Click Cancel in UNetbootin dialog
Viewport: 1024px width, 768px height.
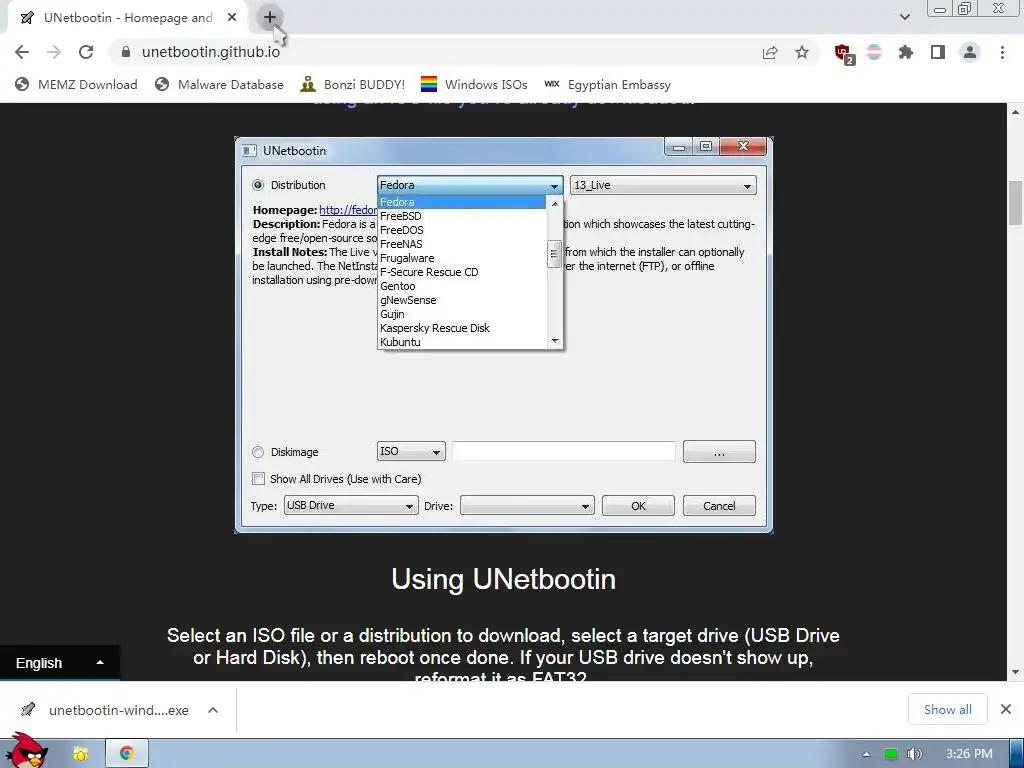719,505
